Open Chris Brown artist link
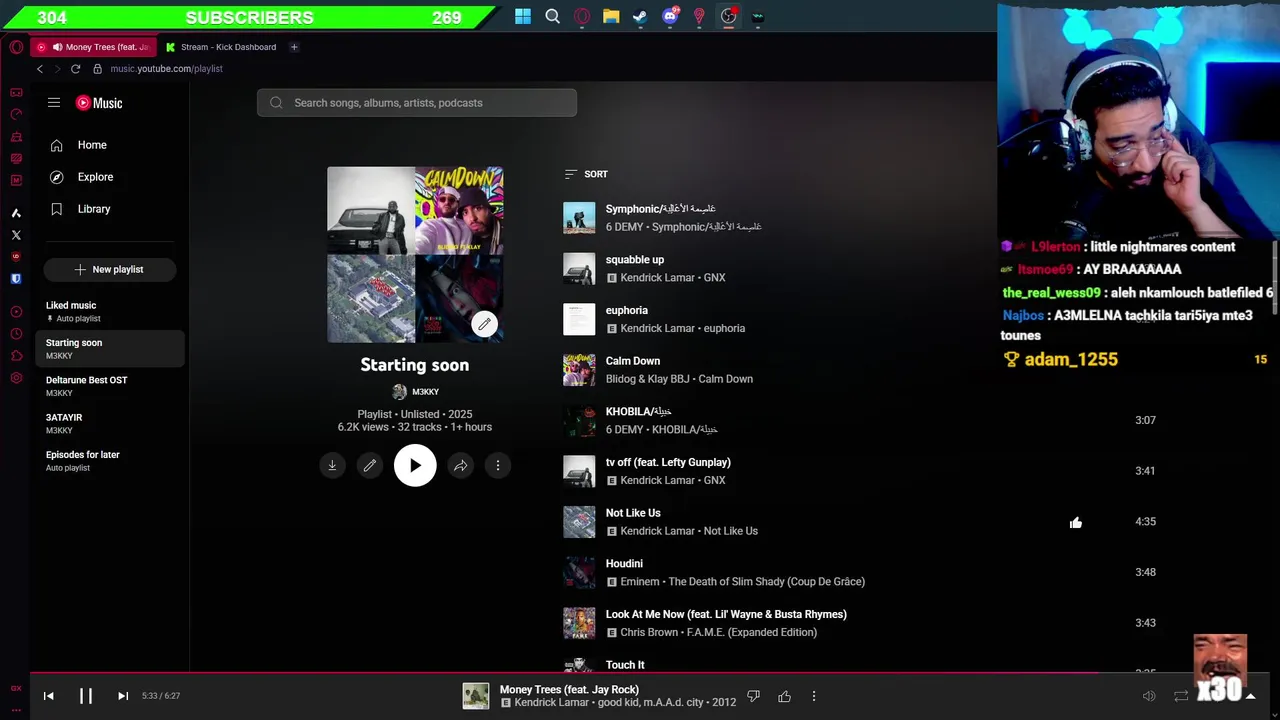1280x720 pixels. pos(649,632)
